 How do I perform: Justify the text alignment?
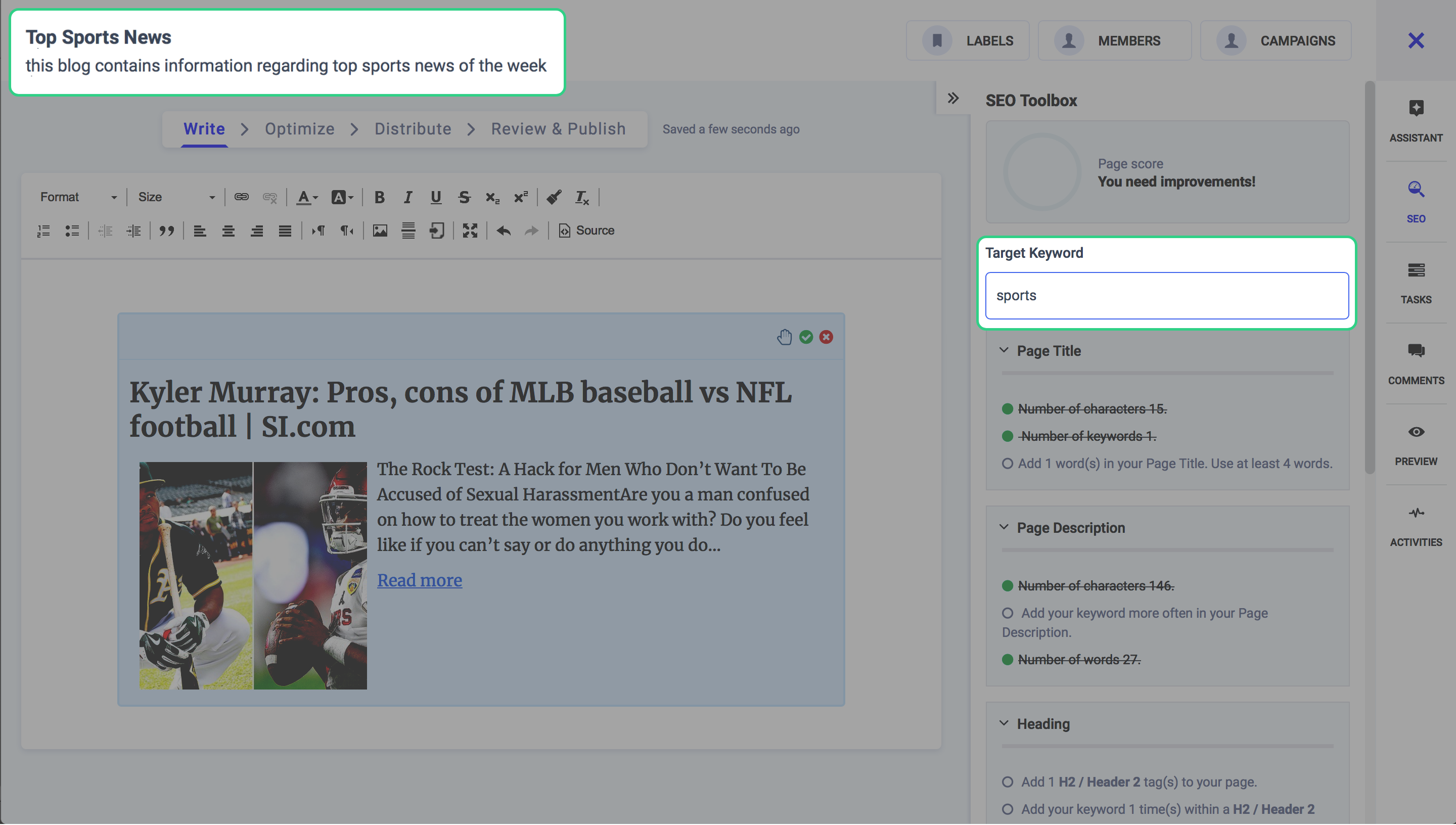285,231
